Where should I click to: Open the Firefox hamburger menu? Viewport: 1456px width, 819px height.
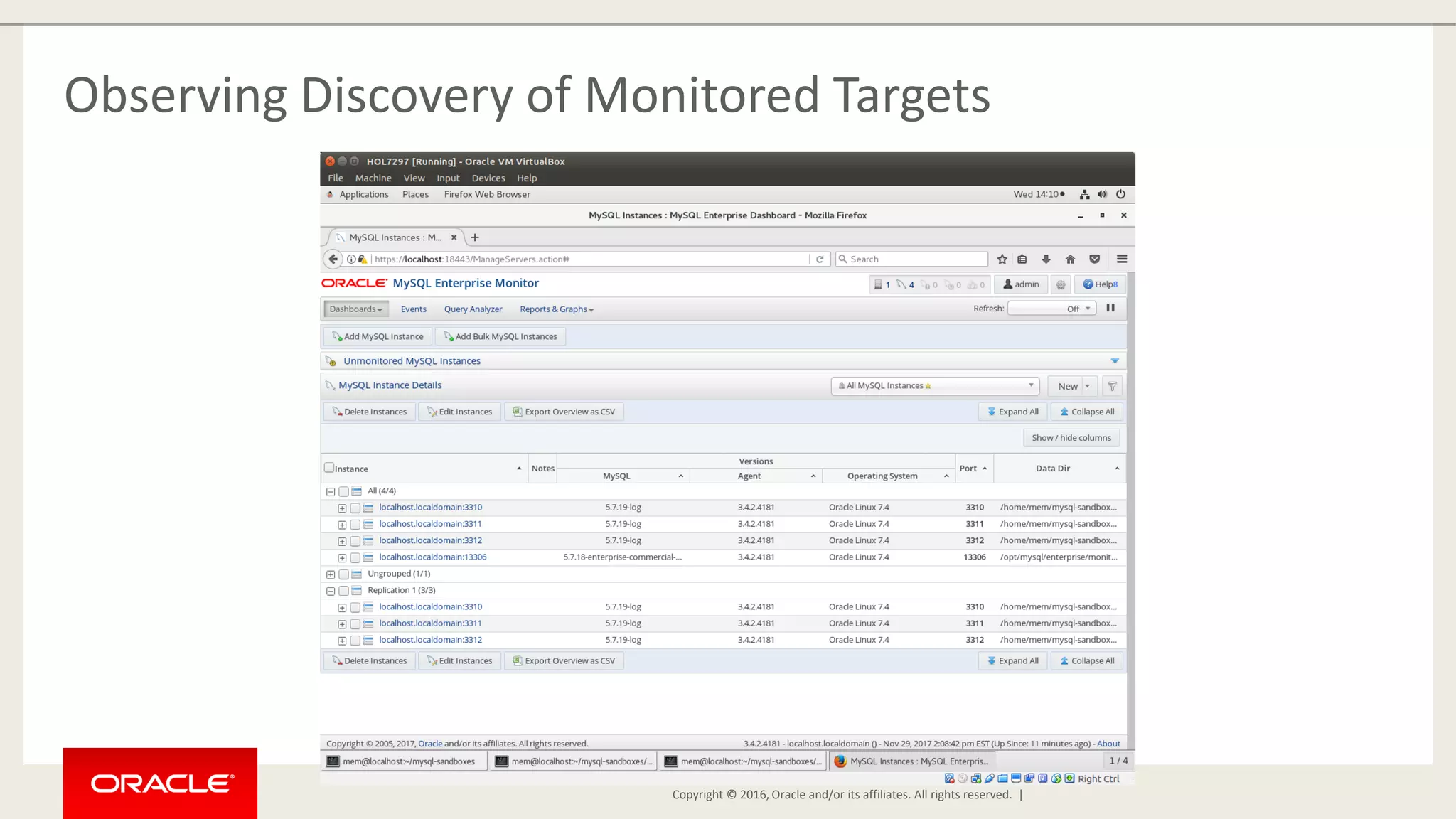click(x=1122, y=259)
